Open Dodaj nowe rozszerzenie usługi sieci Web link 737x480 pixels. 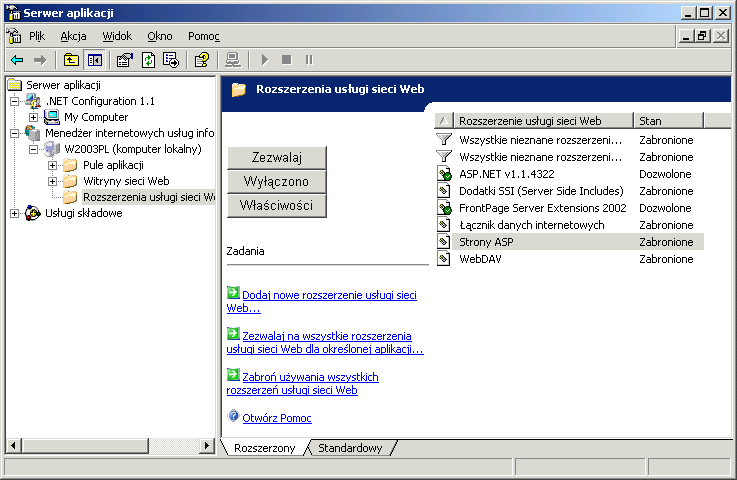point(321,301)
